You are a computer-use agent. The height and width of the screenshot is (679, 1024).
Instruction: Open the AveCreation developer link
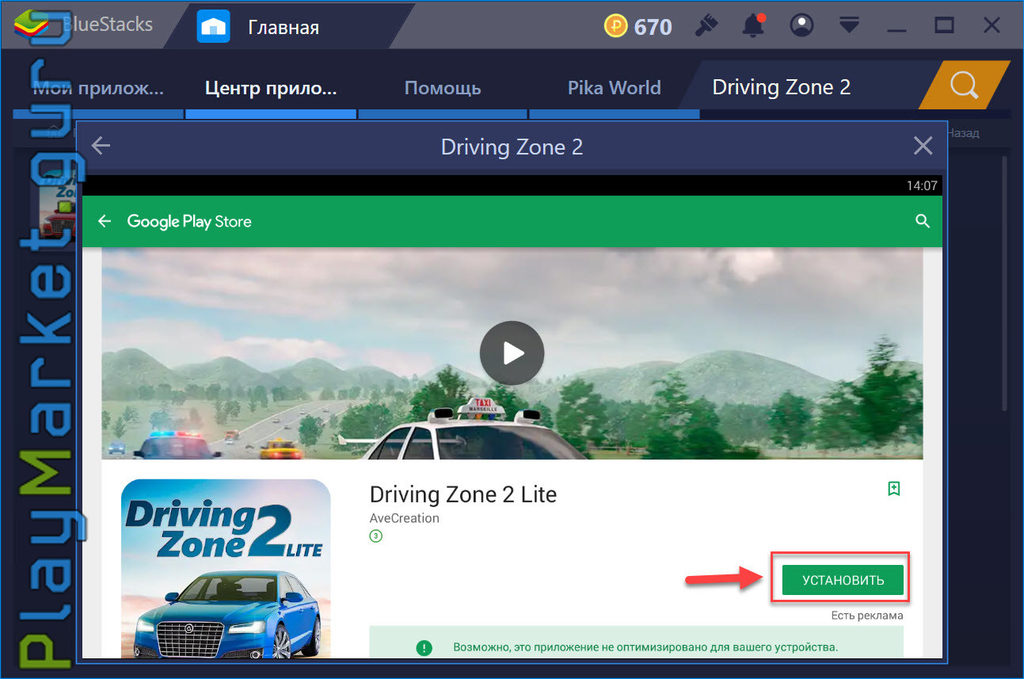tap(404, 518)
